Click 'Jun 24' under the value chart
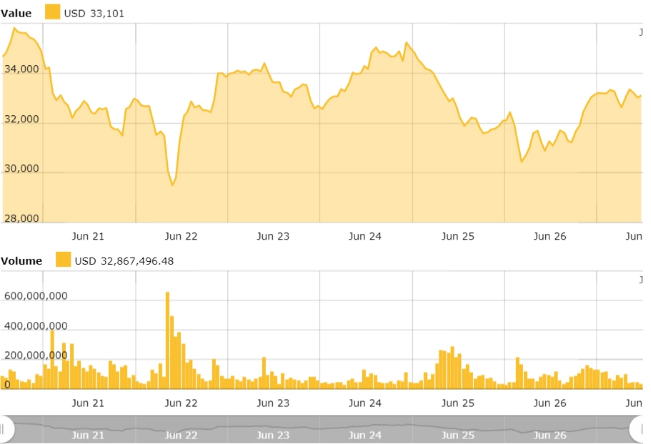The height and width of the screenshot is (444, 651). pyautogui.click(x=365, y=236)
